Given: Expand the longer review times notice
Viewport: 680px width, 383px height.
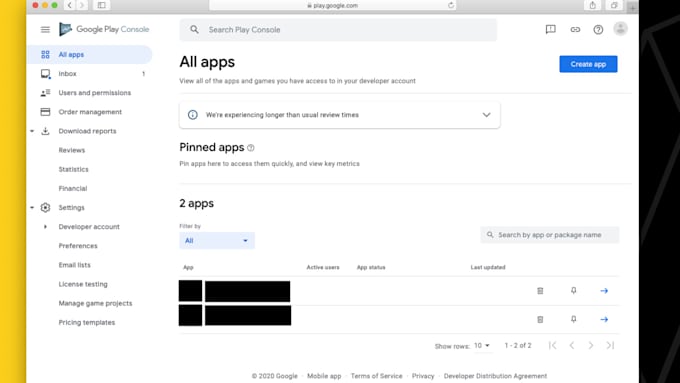Looking at the screenshot, I should tap(487, 115).
